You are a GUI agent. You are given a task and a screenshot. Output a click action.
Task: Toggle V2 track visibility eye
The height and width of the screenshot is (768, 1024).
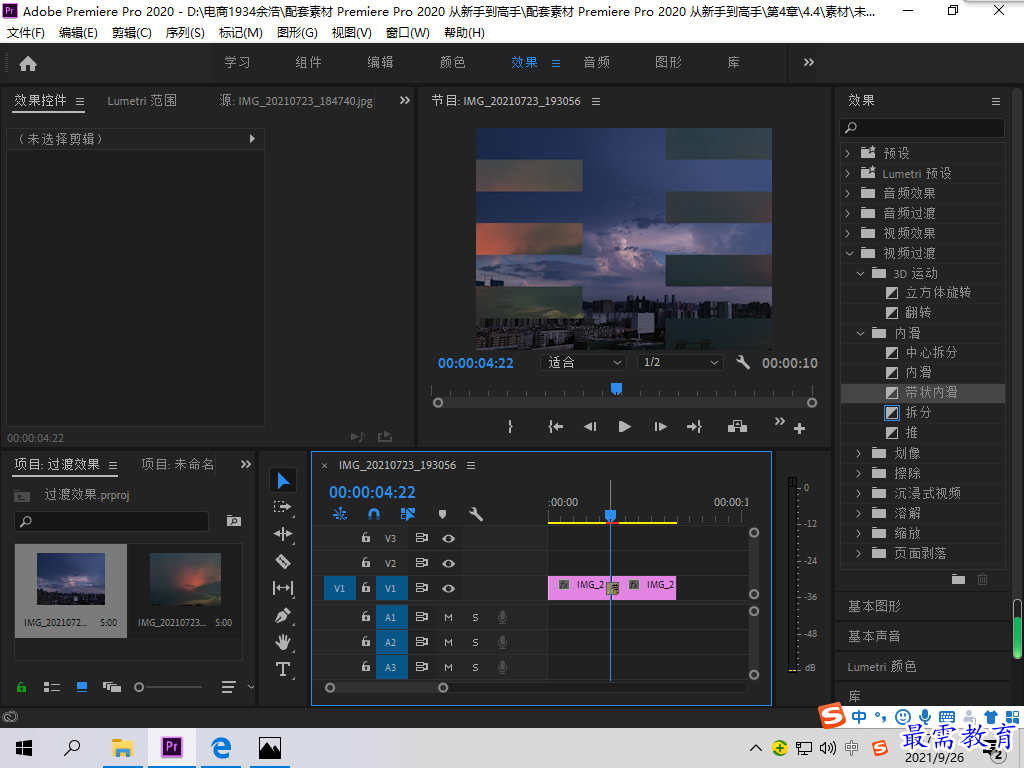click(448, 563)
